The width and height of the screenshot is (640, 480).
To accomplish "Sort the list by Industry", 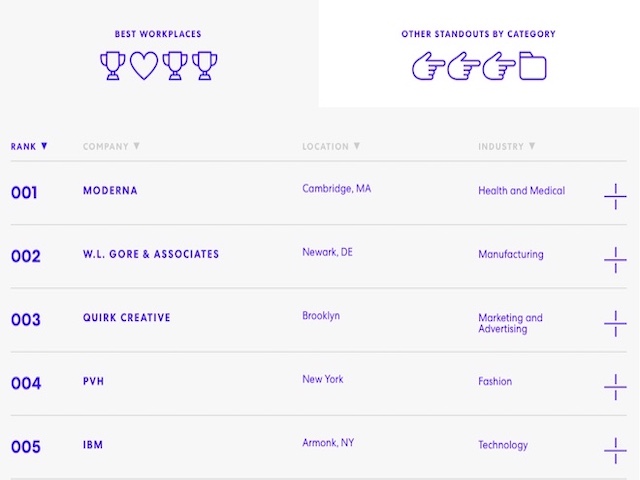I will (506, 147).
